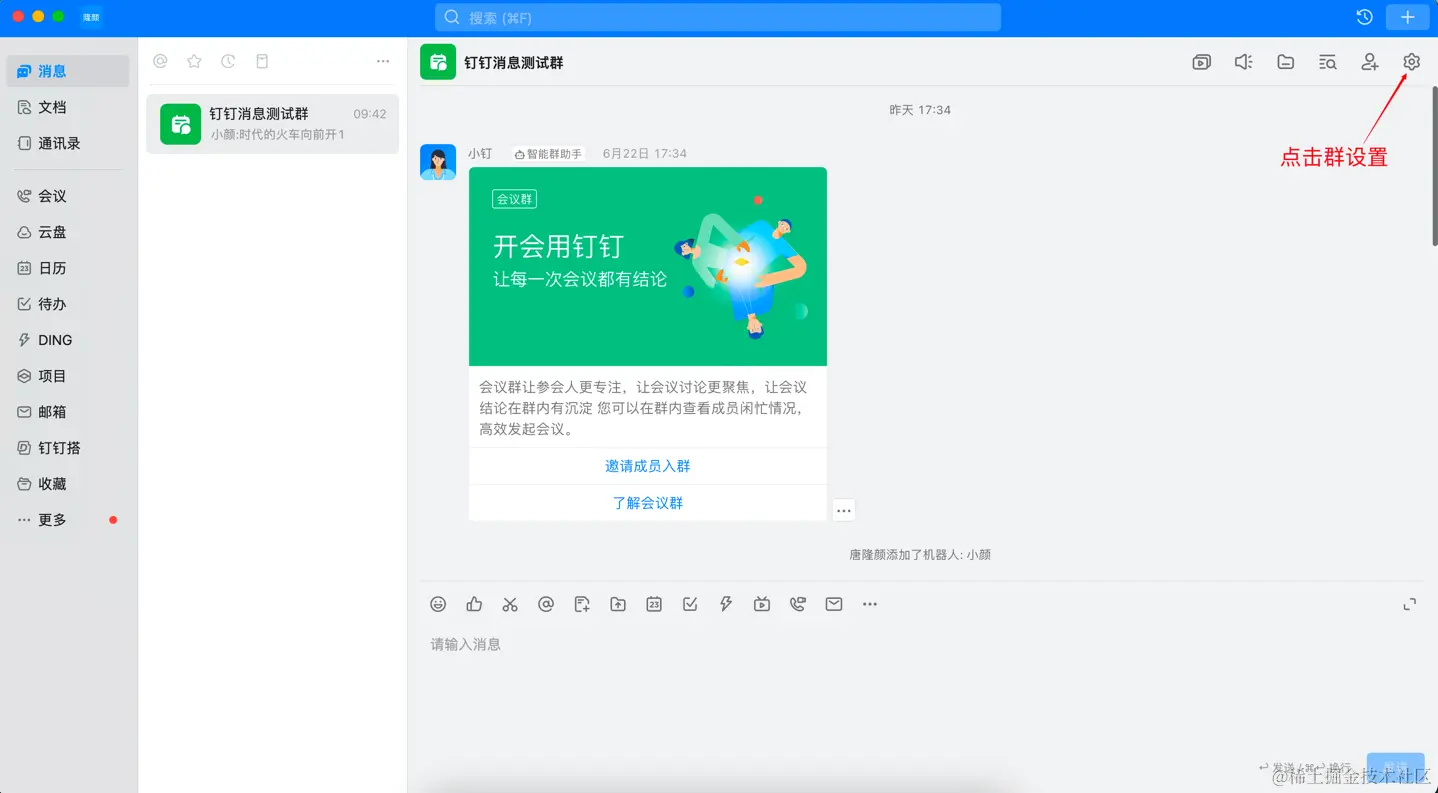Image resolution: width=1438 pixels, height=793 pixels.
Task: Open 项目 in sidebar
Action: coord(68,376)
